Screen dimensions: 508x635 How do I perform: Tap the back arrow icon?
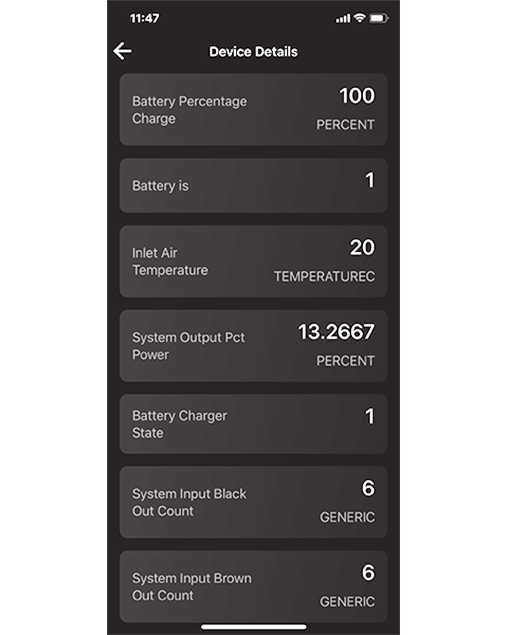[x=122, y=51]
